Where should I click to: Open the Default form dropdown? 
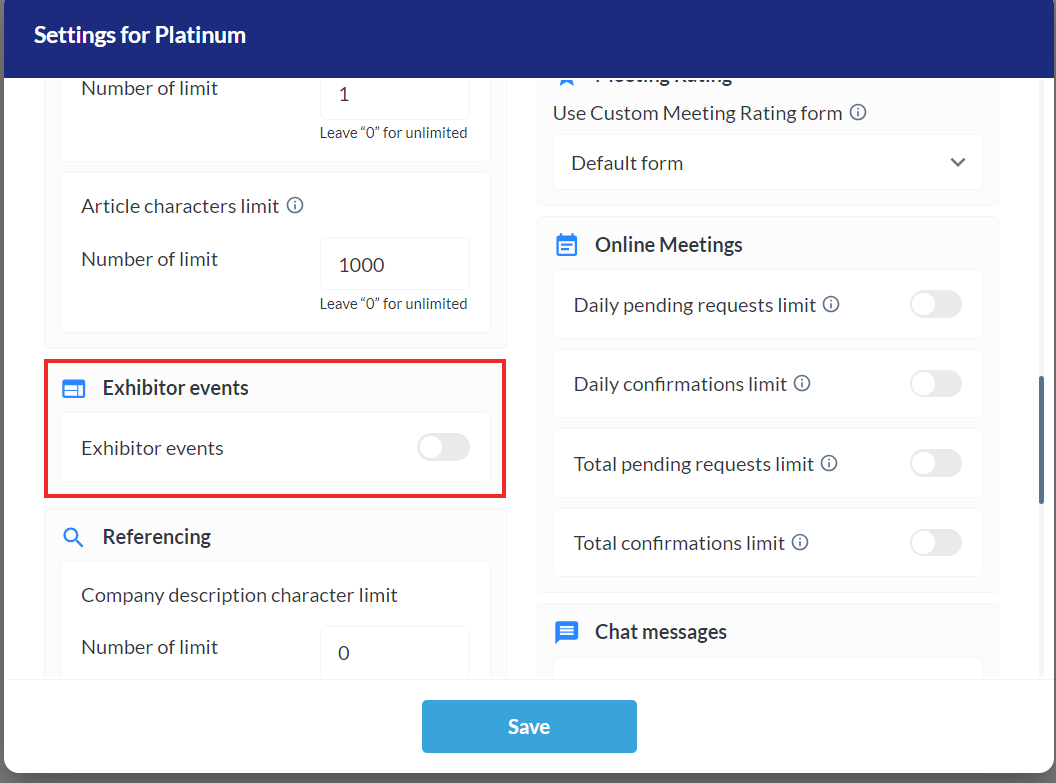click(x=767, y=163)
